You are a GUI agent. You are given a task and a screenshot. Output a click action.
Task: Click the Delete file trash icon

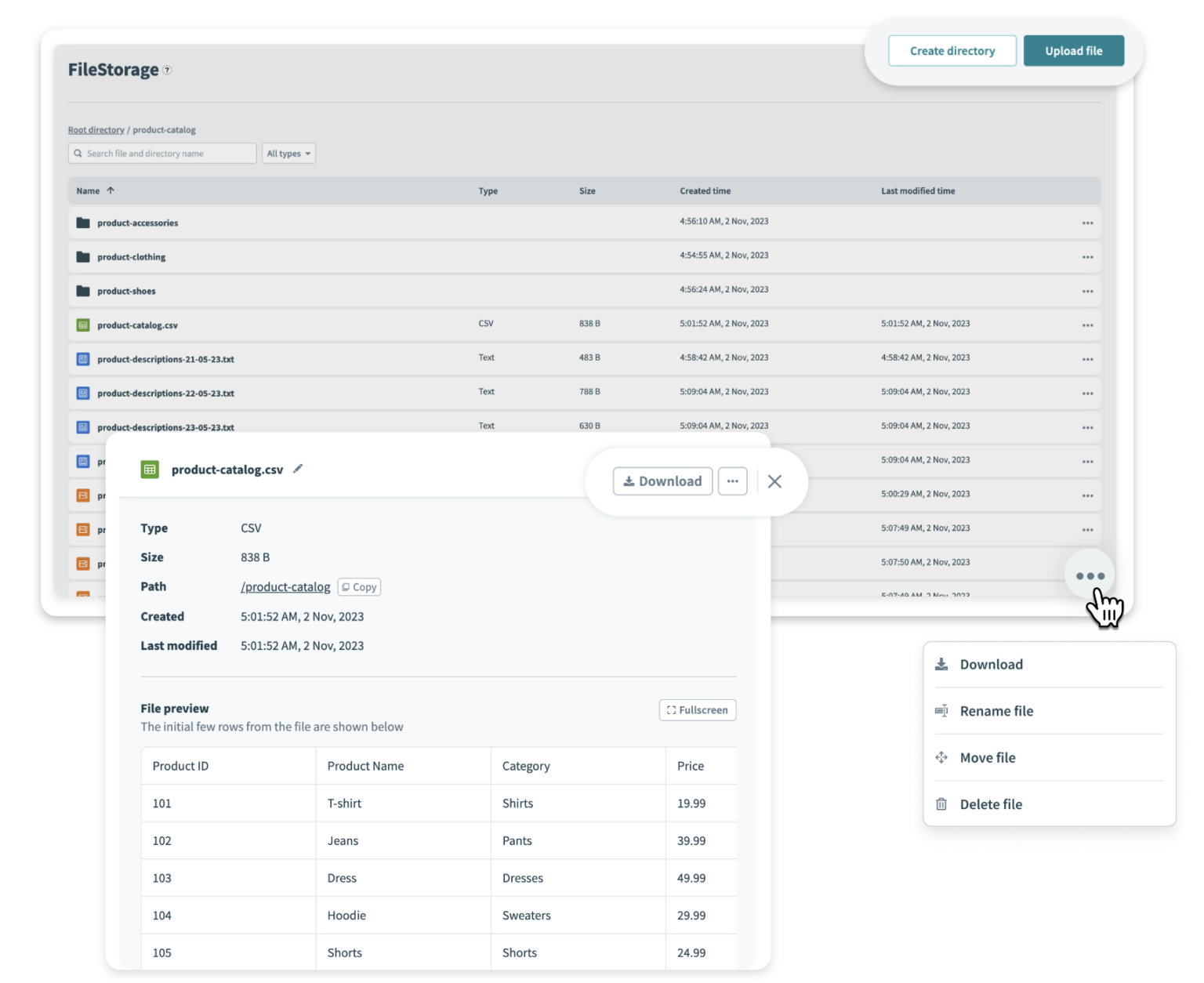click(x=941, y=803)
